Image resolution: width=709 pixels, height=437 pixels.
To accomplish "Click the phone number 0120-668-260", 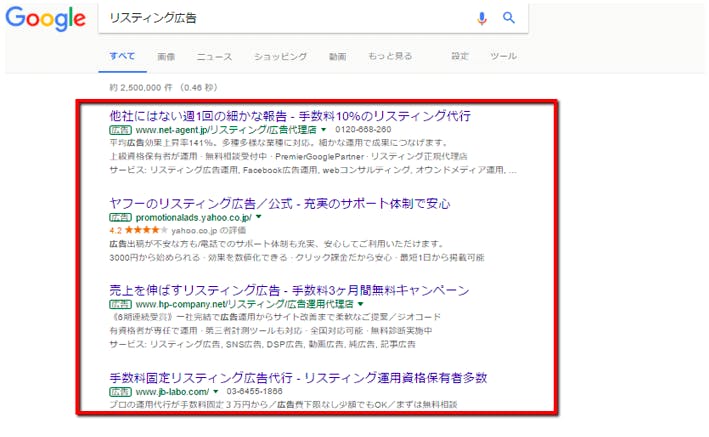I will (363, 130).
